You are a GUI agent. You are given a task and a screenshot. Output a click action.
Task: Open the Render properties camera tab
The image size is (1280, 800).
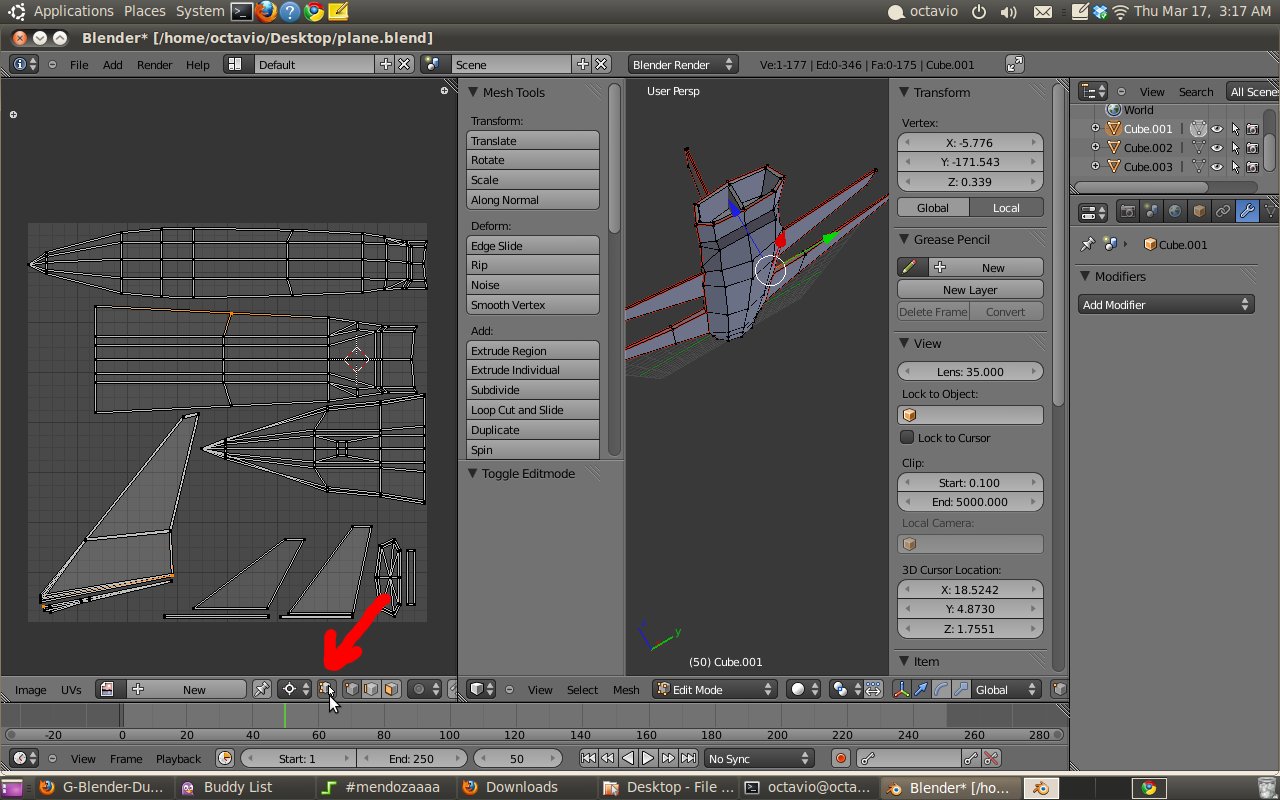tap(1127, 212)
